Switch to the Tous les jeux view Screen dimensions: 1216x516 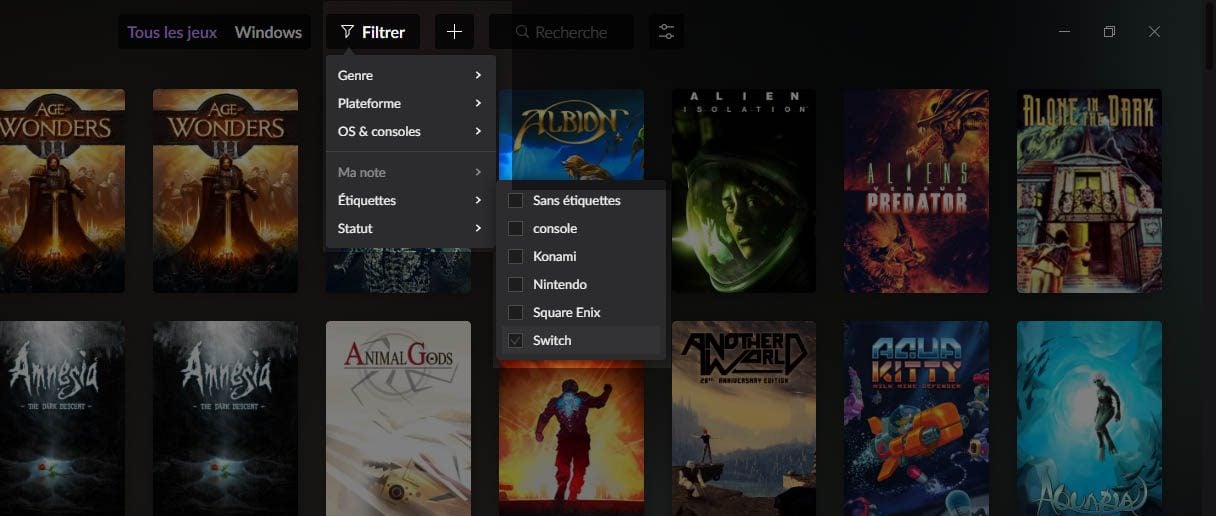(x=172, y=32)
